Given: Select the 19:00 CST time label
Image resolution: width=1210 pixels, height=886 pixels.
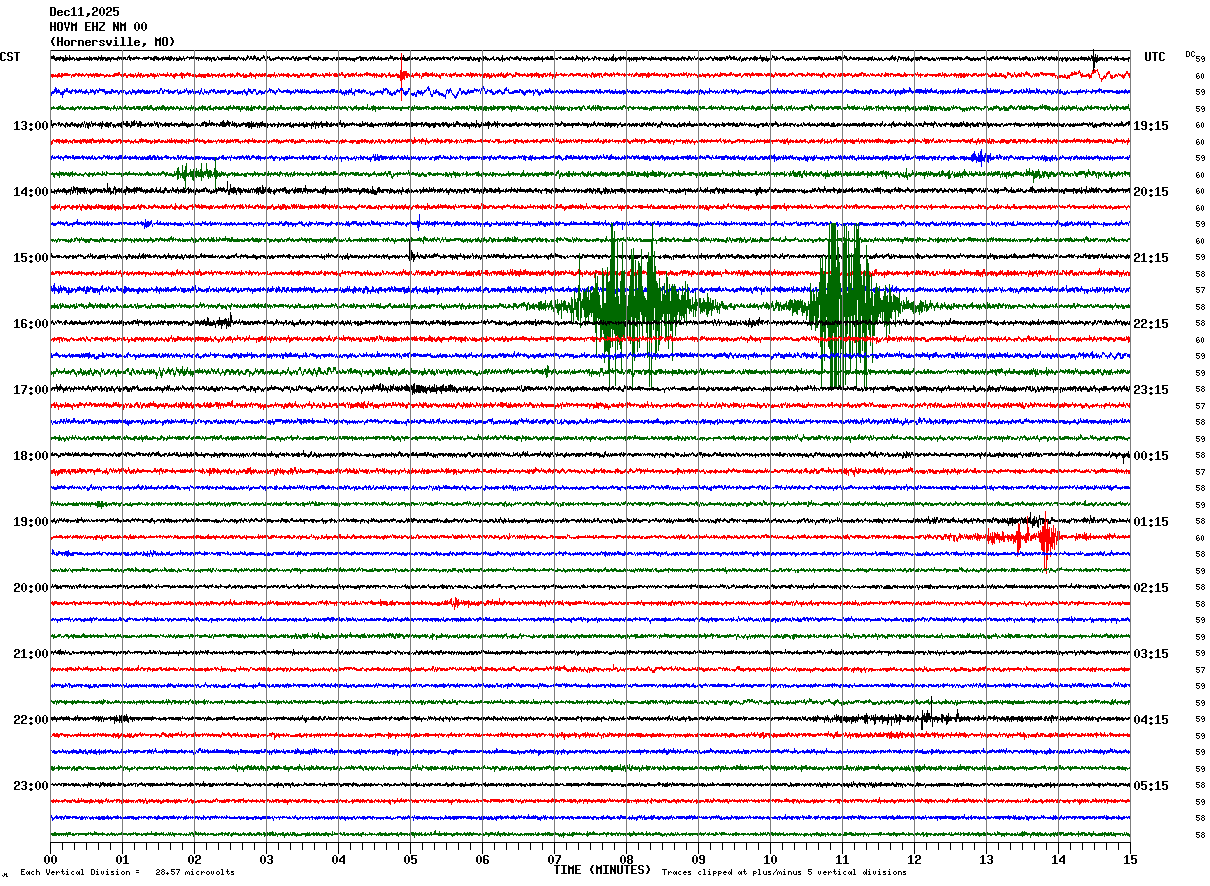Looking at the screenshot, I should pyautogui.click(x=30, y=522).
